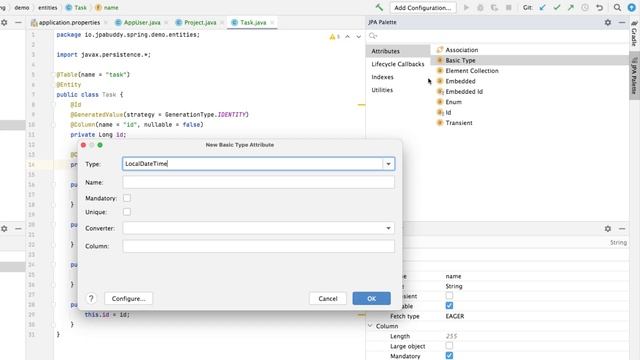Screen dimensions: 640x360
Task: Click the Git push arrow icon
Action: [571, 7]
